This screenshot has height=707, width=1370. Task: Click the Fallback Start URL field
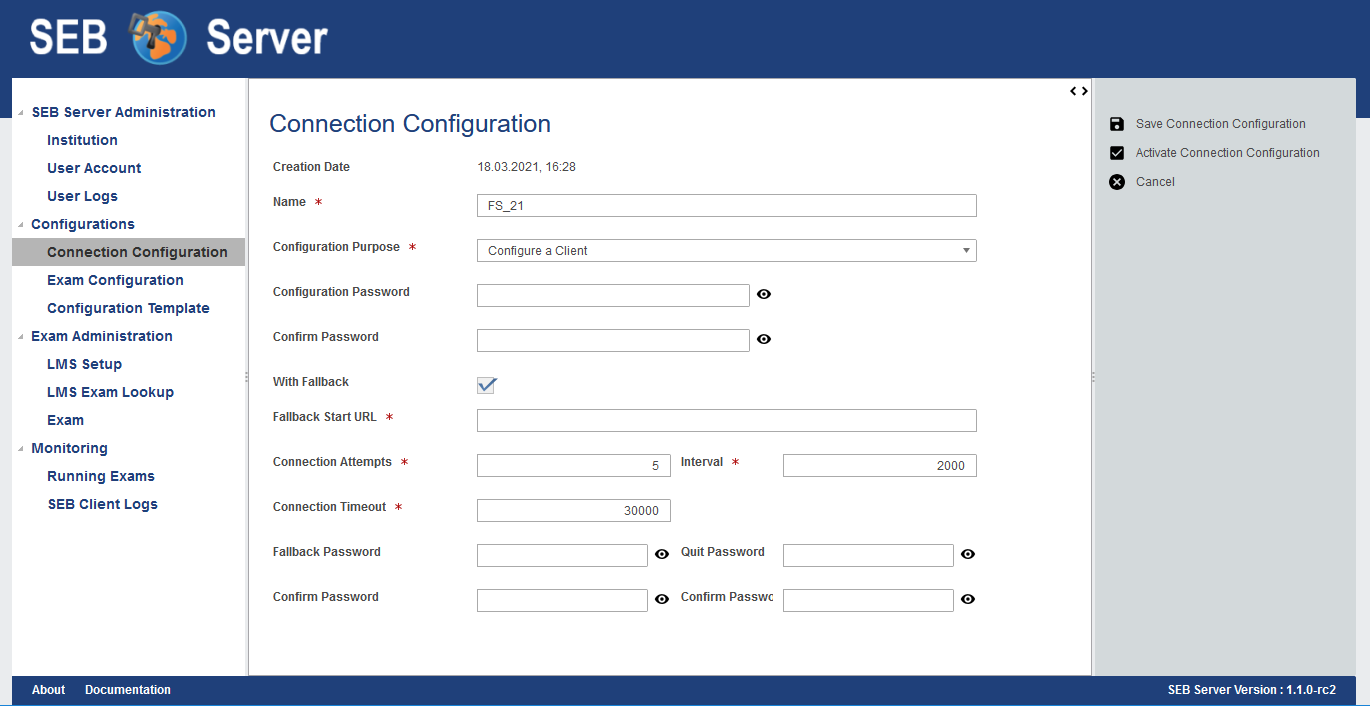click(726, 420)
